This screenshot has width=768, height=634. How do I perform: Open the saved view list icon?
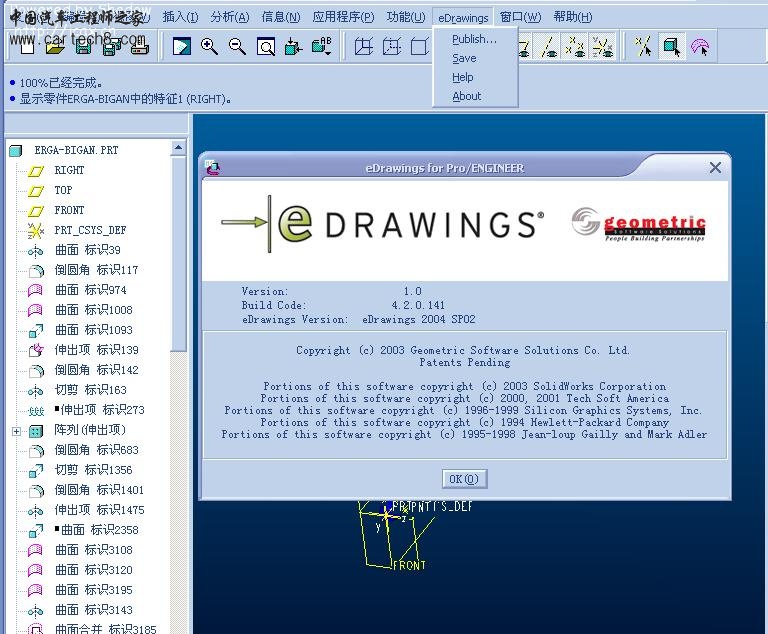click(x=322, y=47)
